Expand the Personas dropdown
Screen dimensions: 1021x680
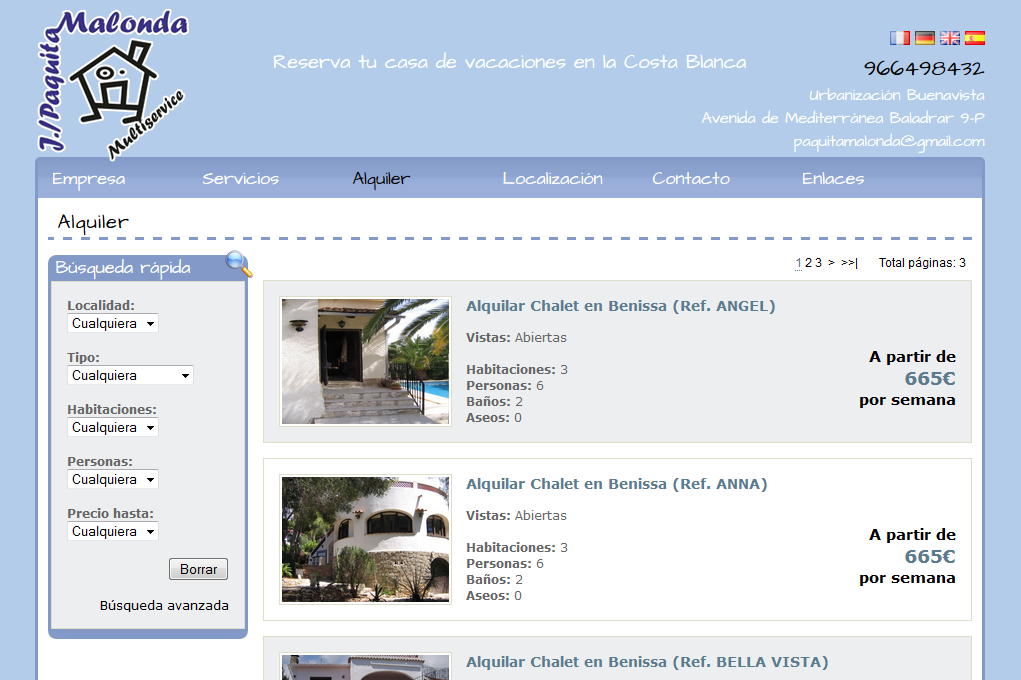point(113,480)
